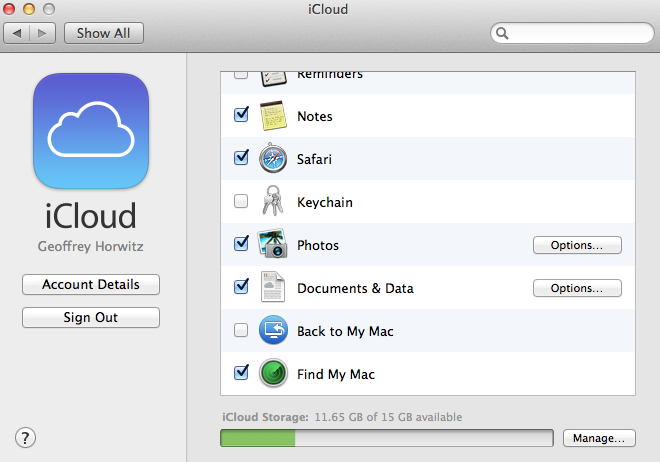
Task: Click the large iCloud cloud logo
Action: [x=91, y=131]
